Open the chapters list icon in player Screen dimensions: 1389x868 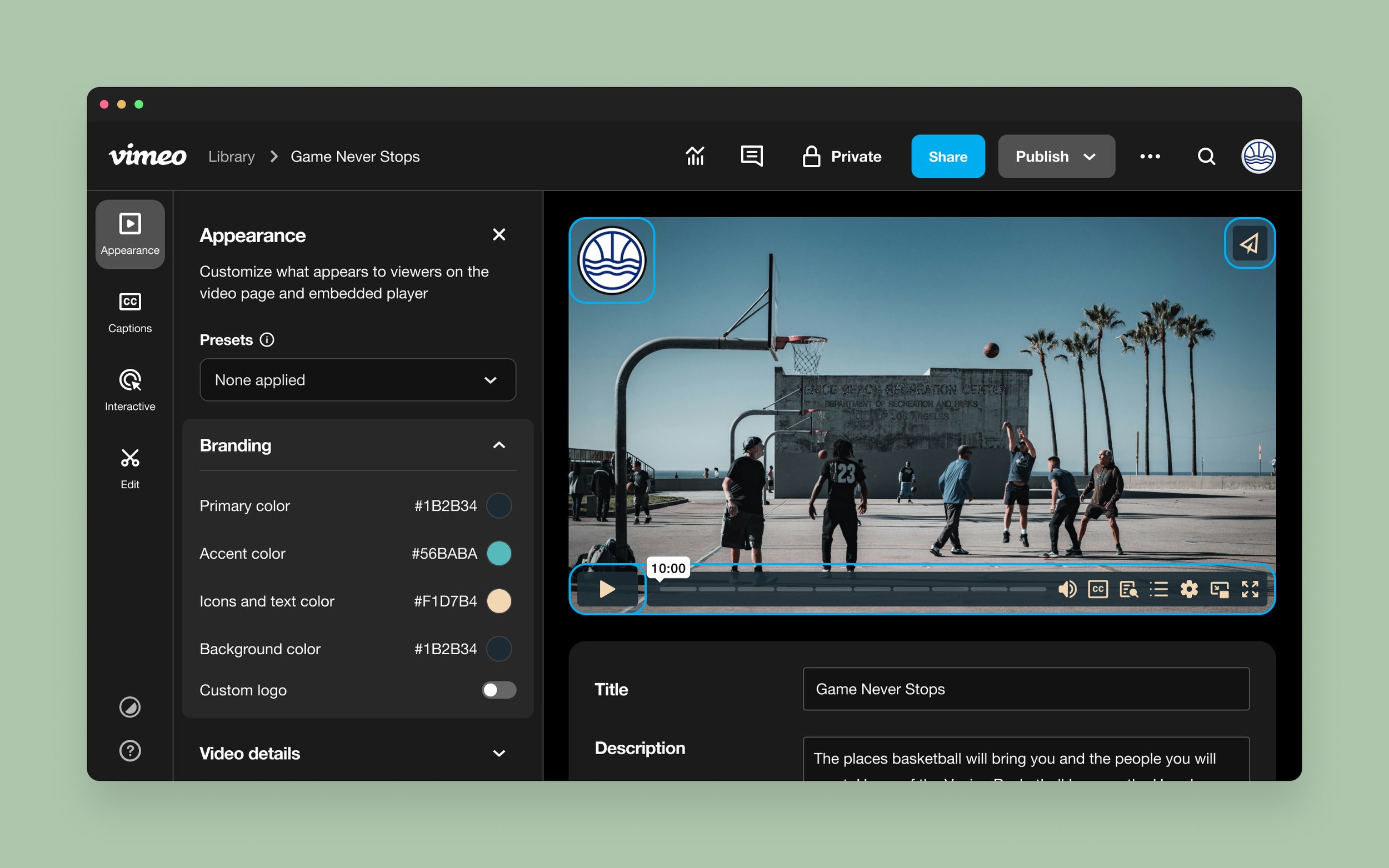1159,589
